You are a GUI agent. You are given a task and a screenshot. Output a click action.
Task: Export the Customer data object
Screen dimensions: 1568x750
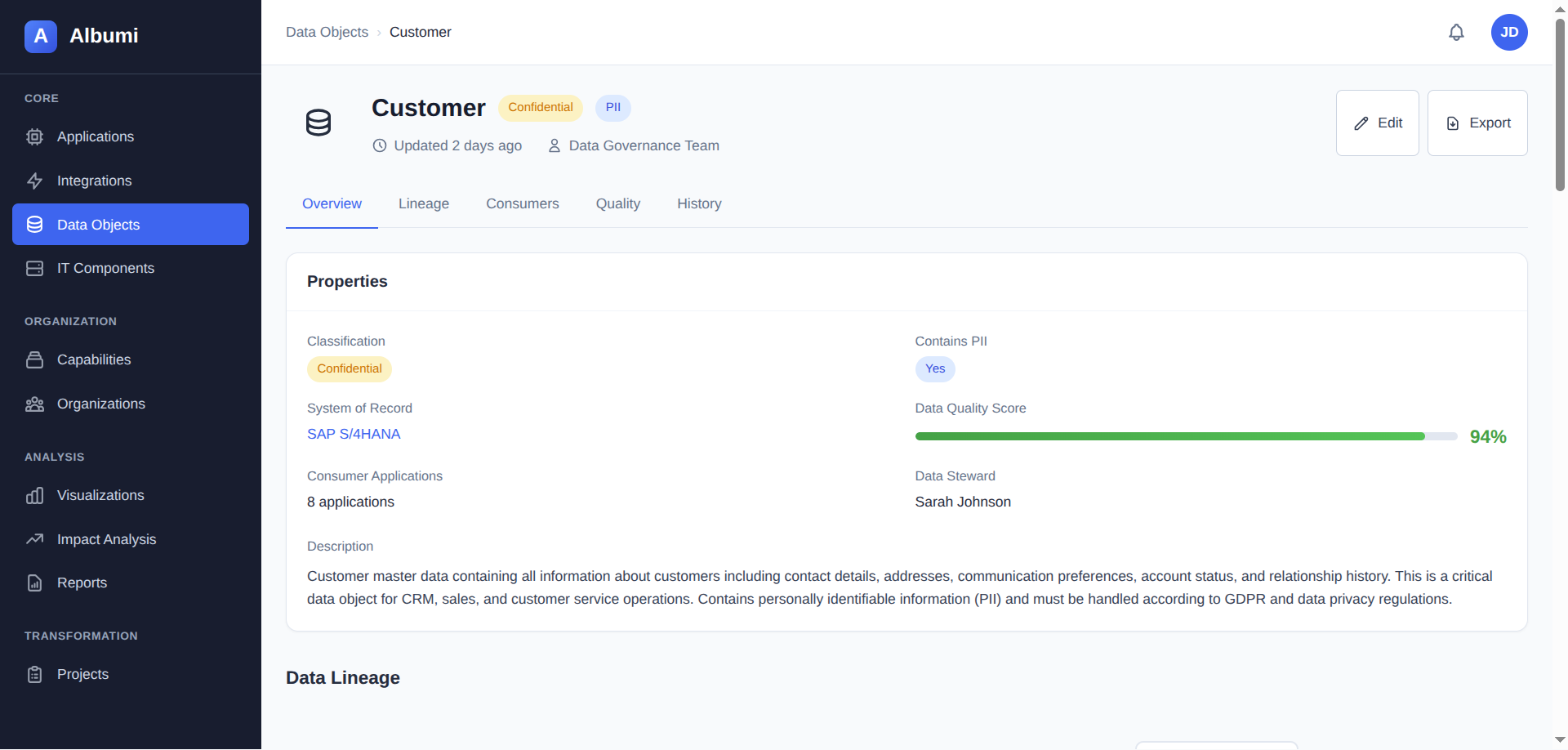tap(1477, 123)
